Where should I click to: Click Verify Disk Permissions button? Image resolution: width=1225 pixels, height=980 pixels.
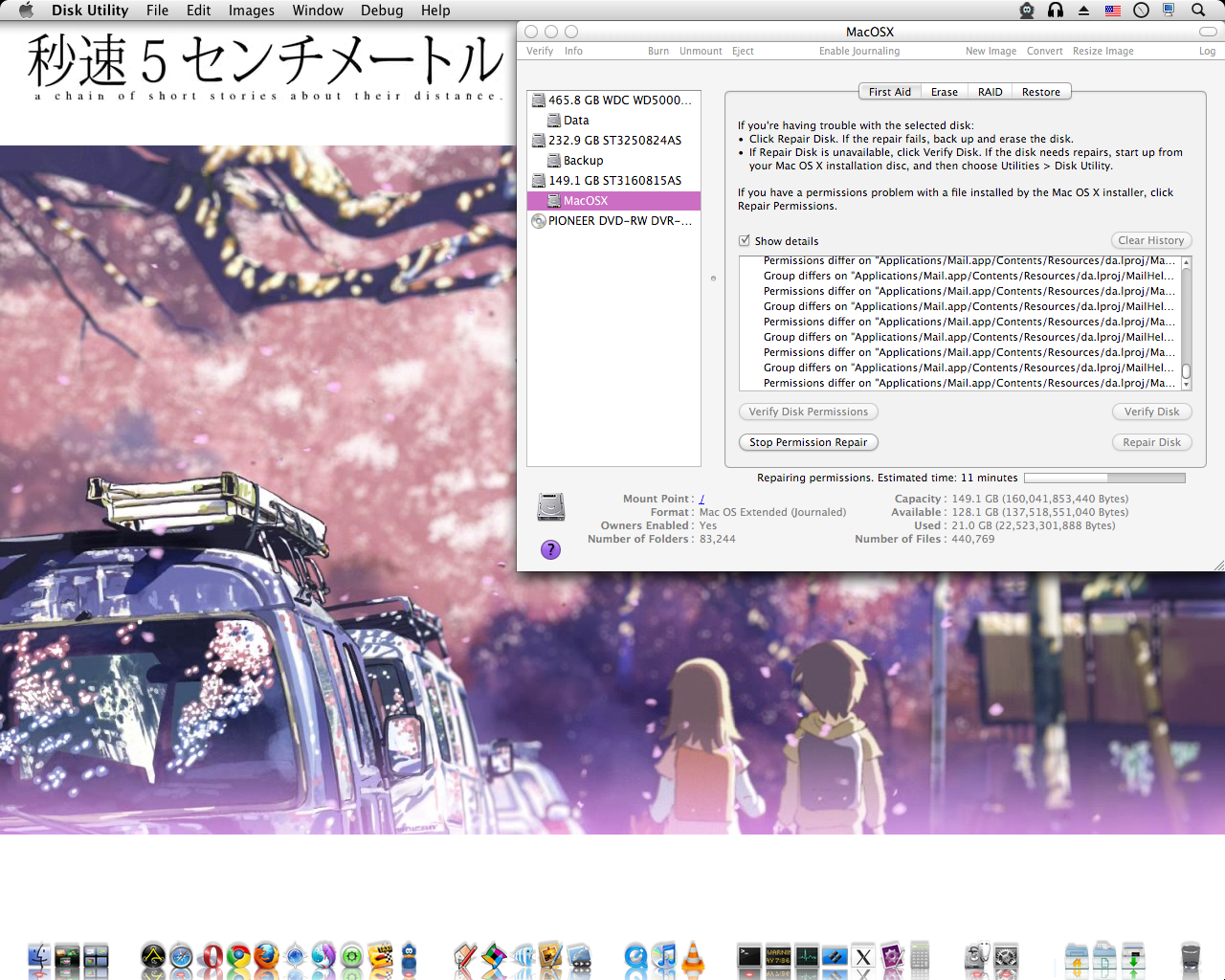coord(809,412)
